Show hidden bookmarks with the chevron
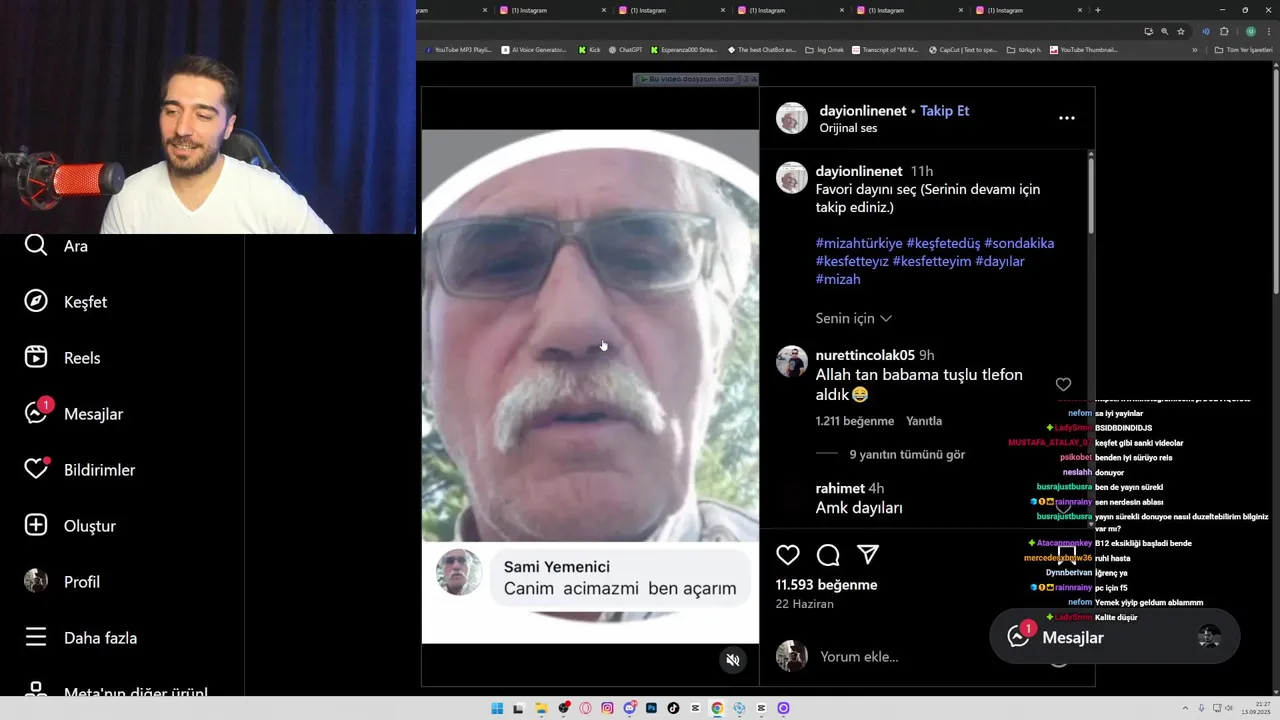Screen dimensions: 1280x720 coord(1195,49)
